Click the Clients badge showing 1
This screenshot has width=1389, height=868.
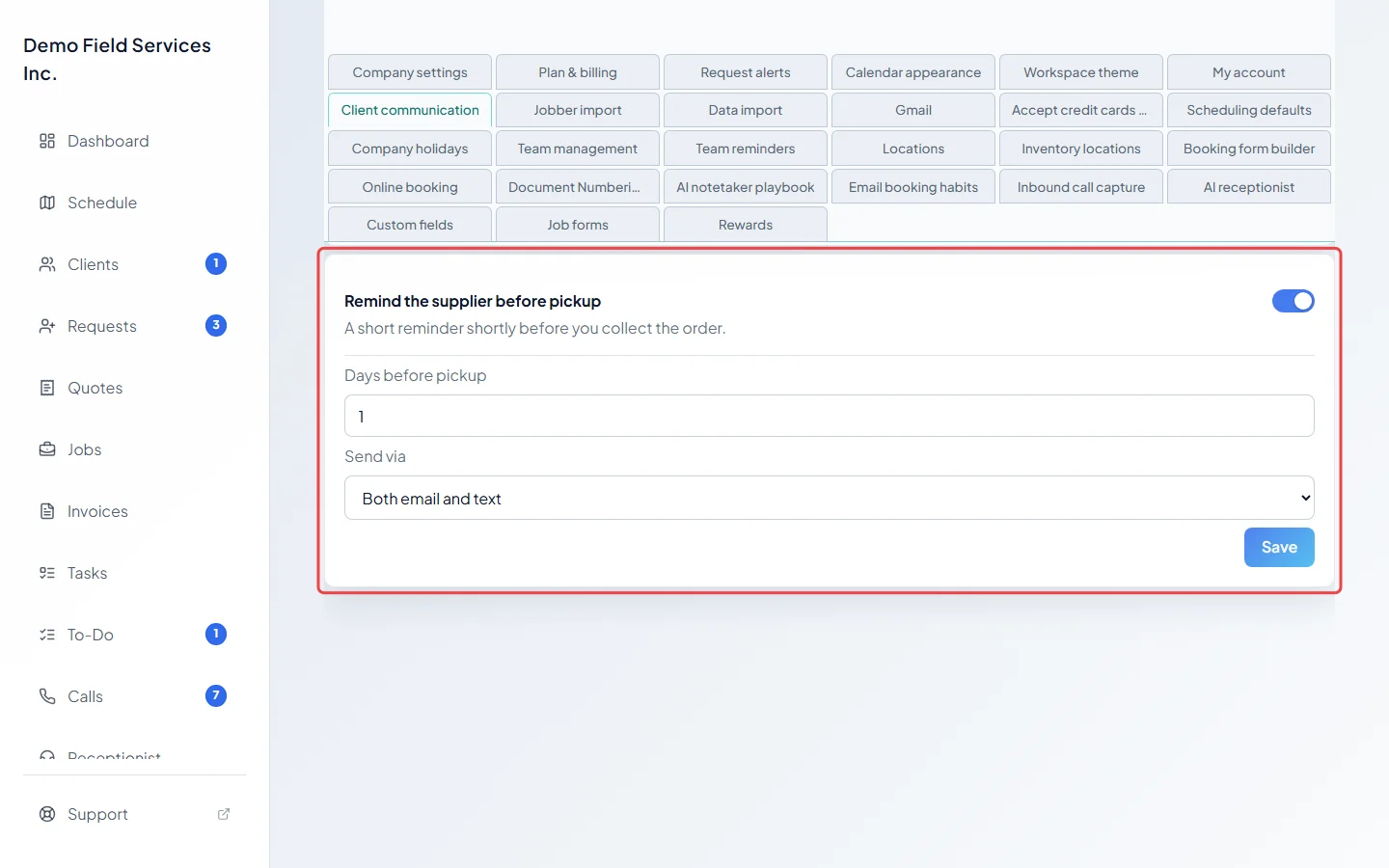tap(216, 263)
